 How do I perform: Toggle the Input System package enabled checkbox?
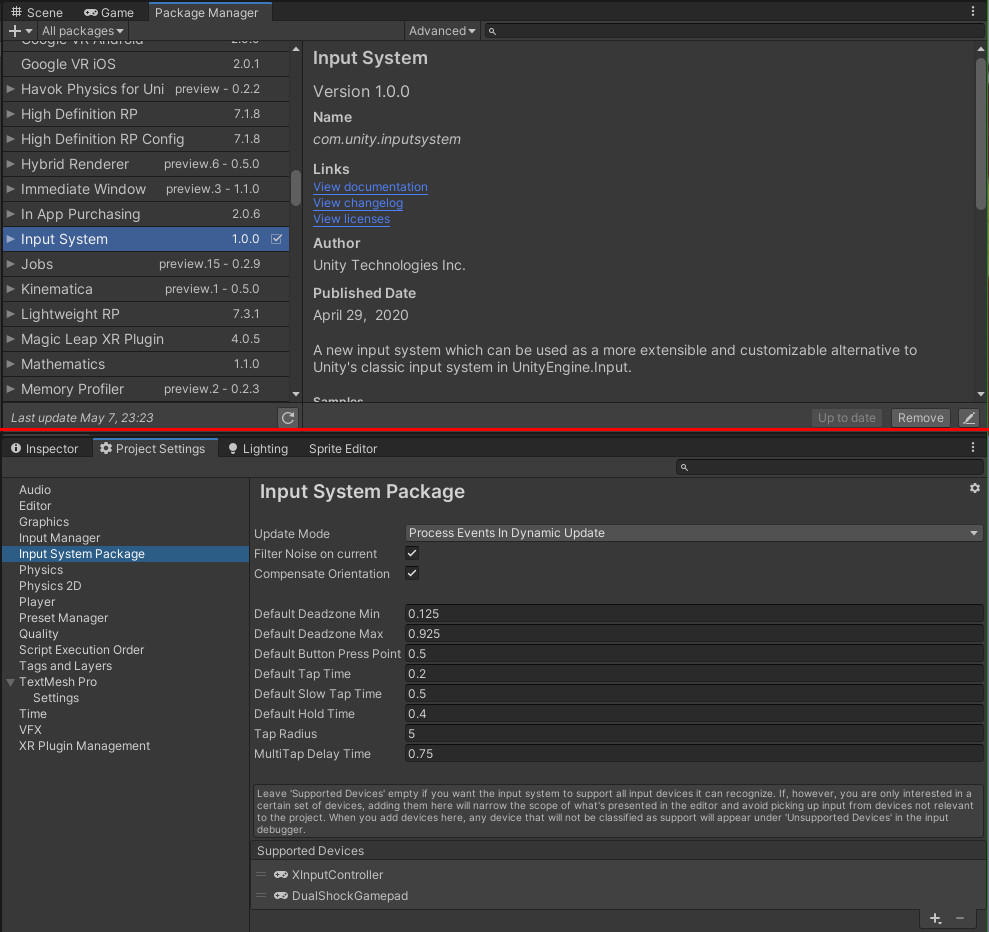pos(276,239)
